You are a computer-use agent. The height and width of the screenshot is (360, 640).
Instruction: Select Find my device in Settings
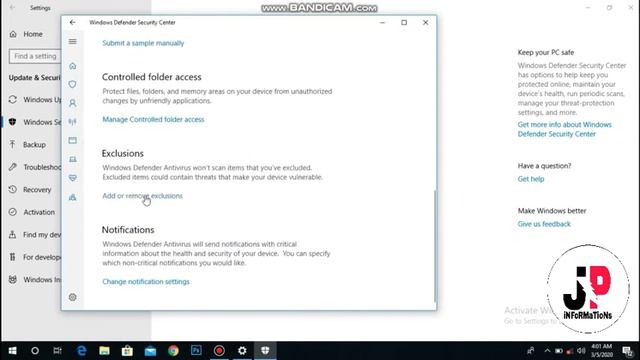(35, 234)
